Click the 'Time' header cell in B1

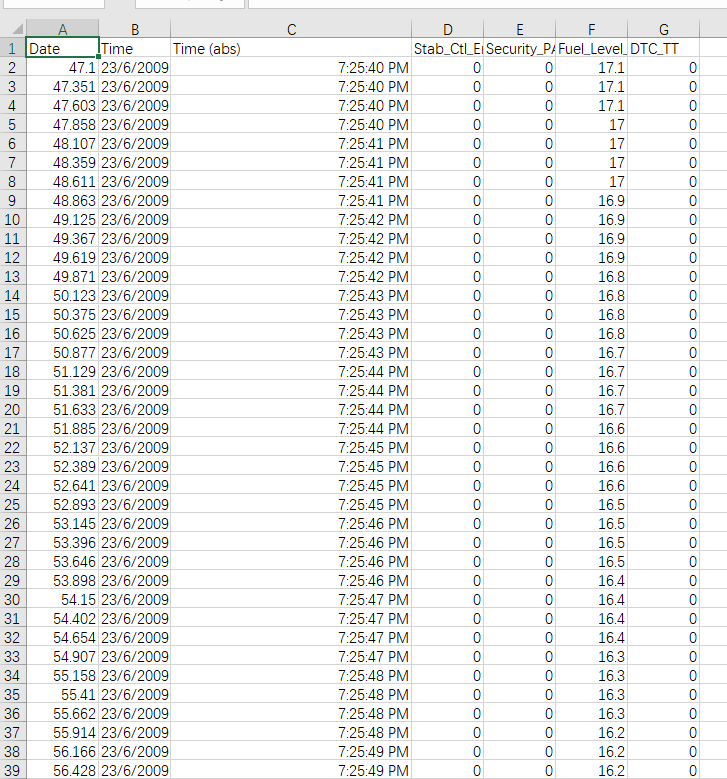[x=135, y=48]
